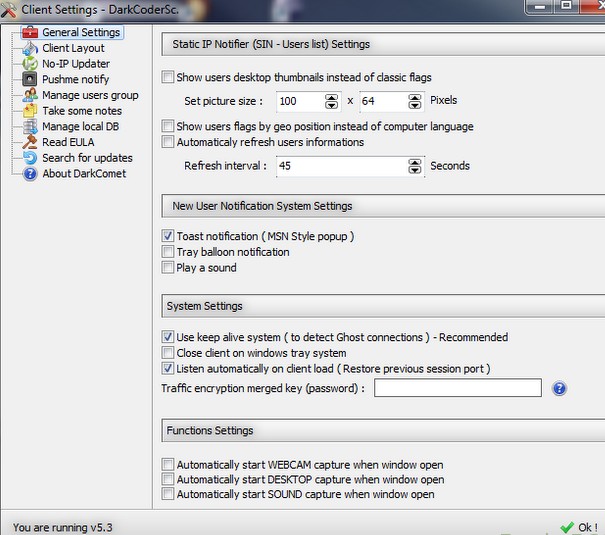Increase Refresh interval with the spinner up arrow
The height and width of the screenshot is (535, 605).
pyautogui.click(x=414, y=161)
